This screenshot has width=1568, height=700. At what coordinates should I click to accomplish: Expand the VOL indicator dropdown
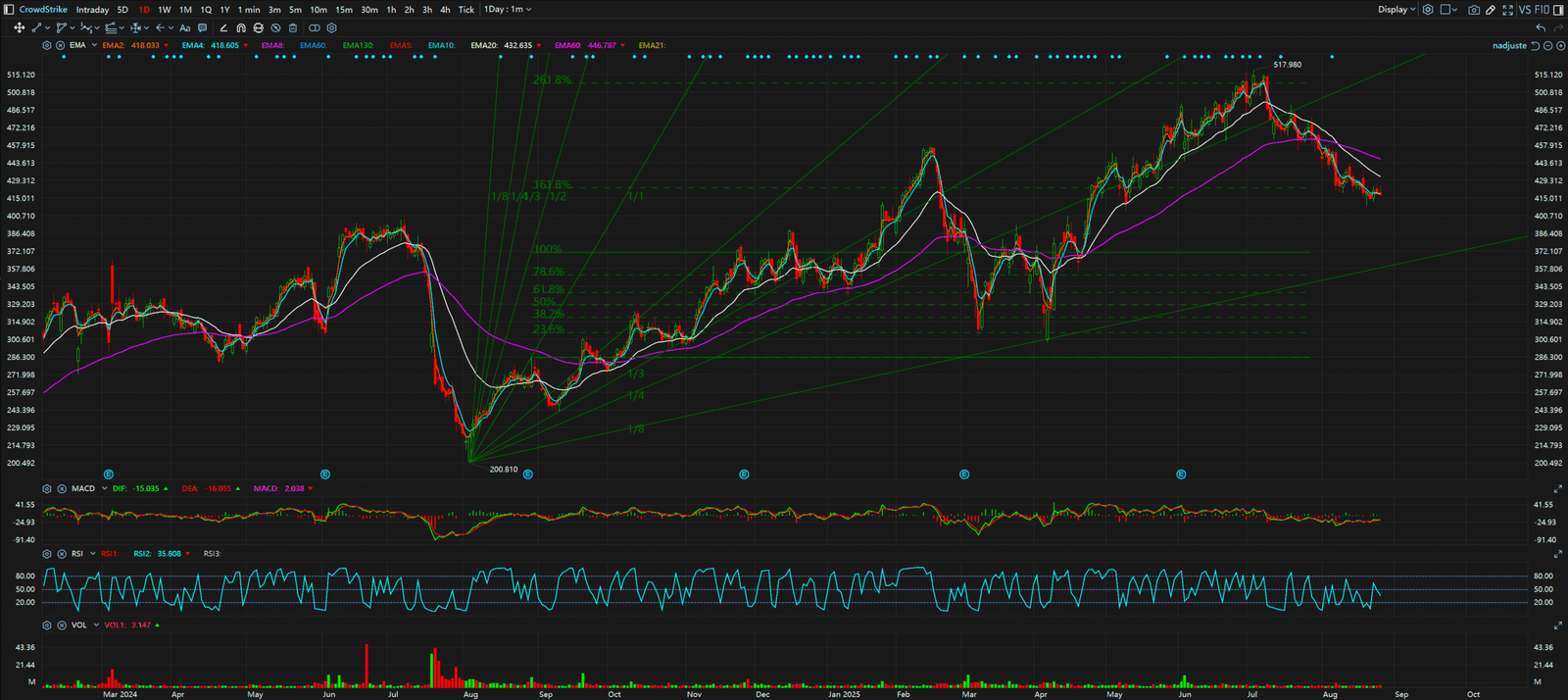tap(96, 625)
